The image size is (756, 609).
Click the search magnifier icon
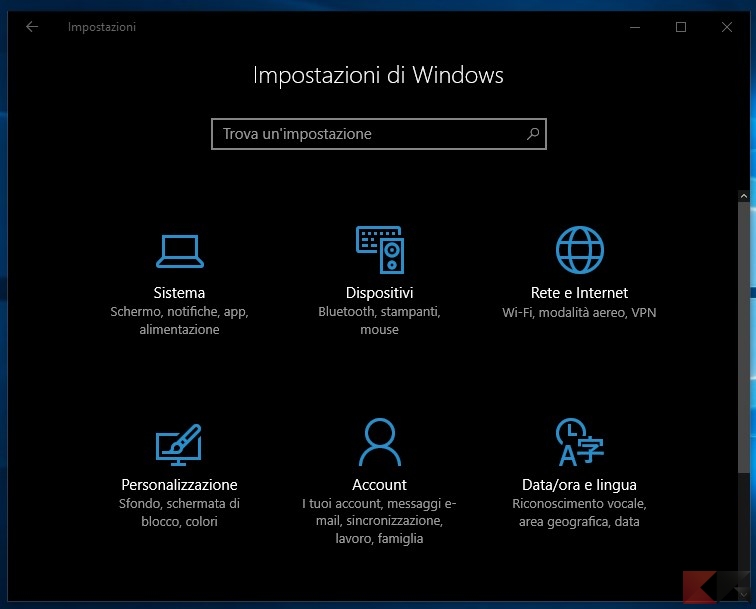pos(533,134)
